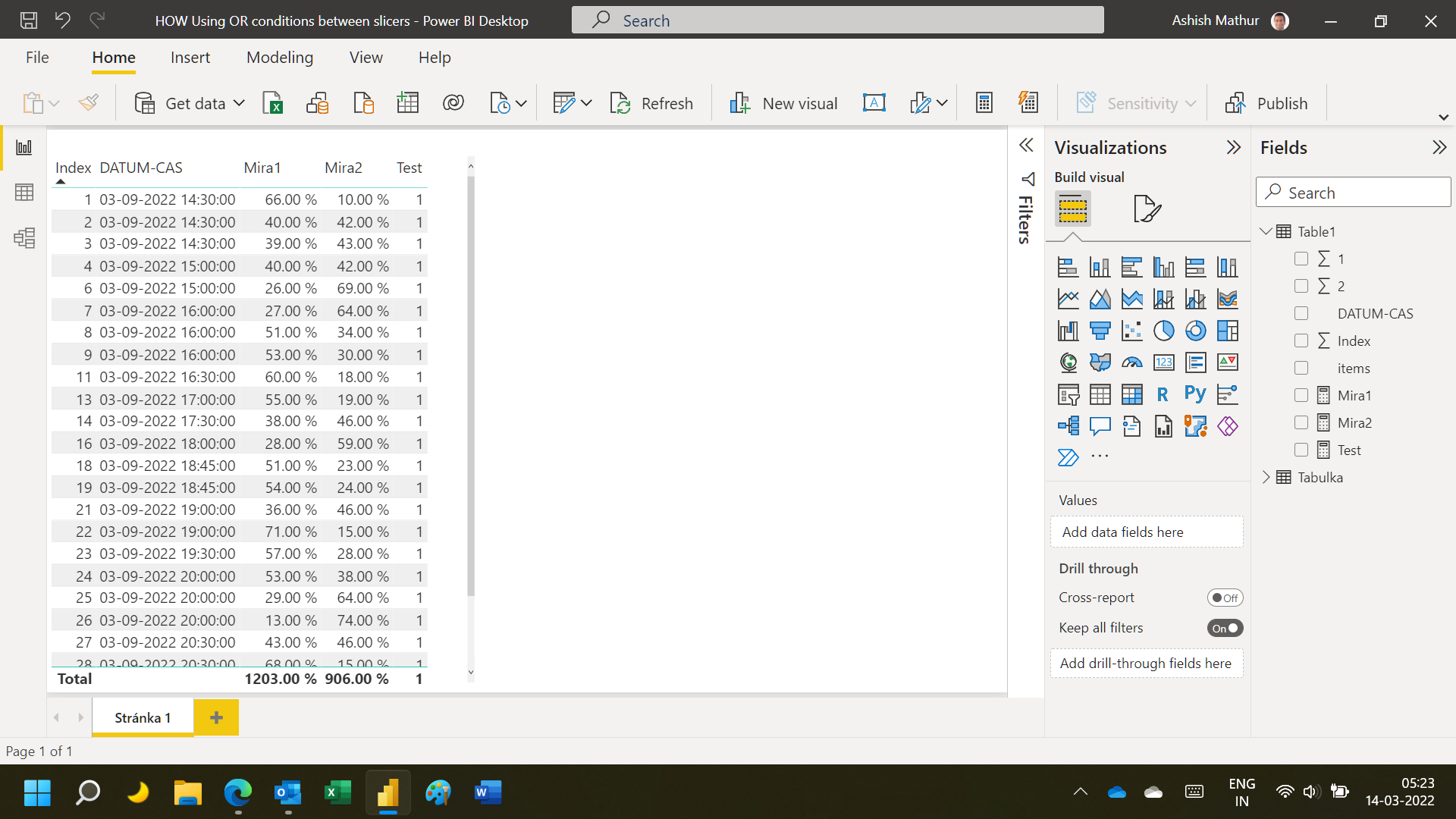
Task: Open the Get data dropdown arrow
Action: click(239, 103)
